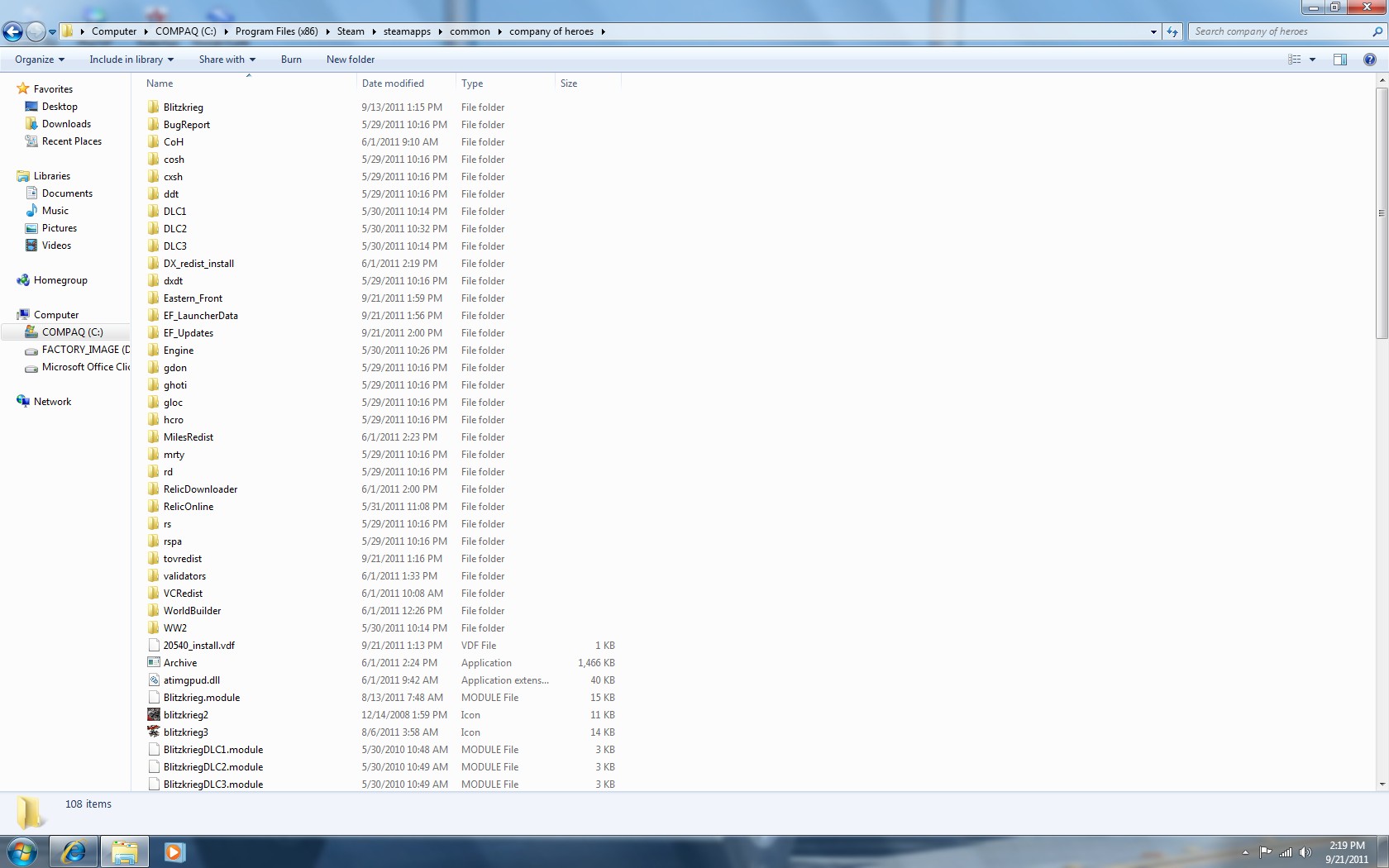The height and width of the screenshot is (868, 1389).
Task: Open the network signal tray icon
Action: (1286, 852)
